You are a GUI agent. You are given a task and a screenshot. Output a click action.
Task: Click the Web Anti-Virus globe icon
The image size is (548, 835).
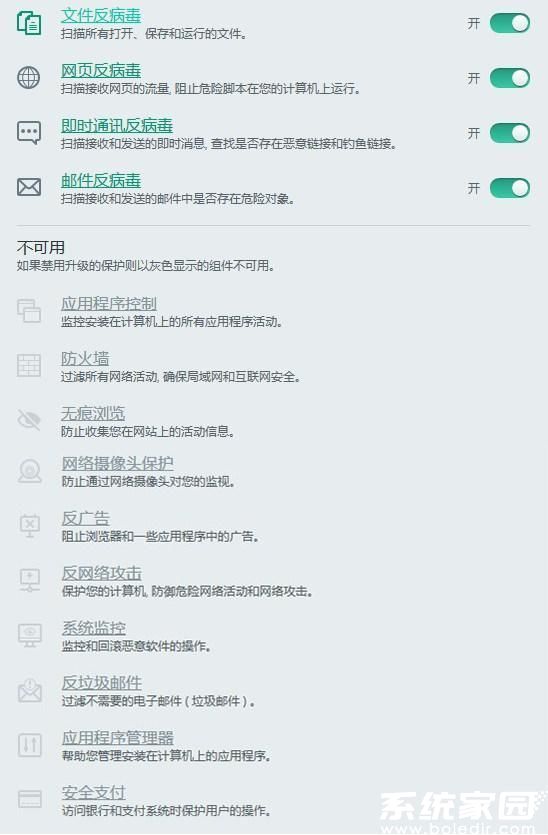pyautogui.click(x=29, y=78)
